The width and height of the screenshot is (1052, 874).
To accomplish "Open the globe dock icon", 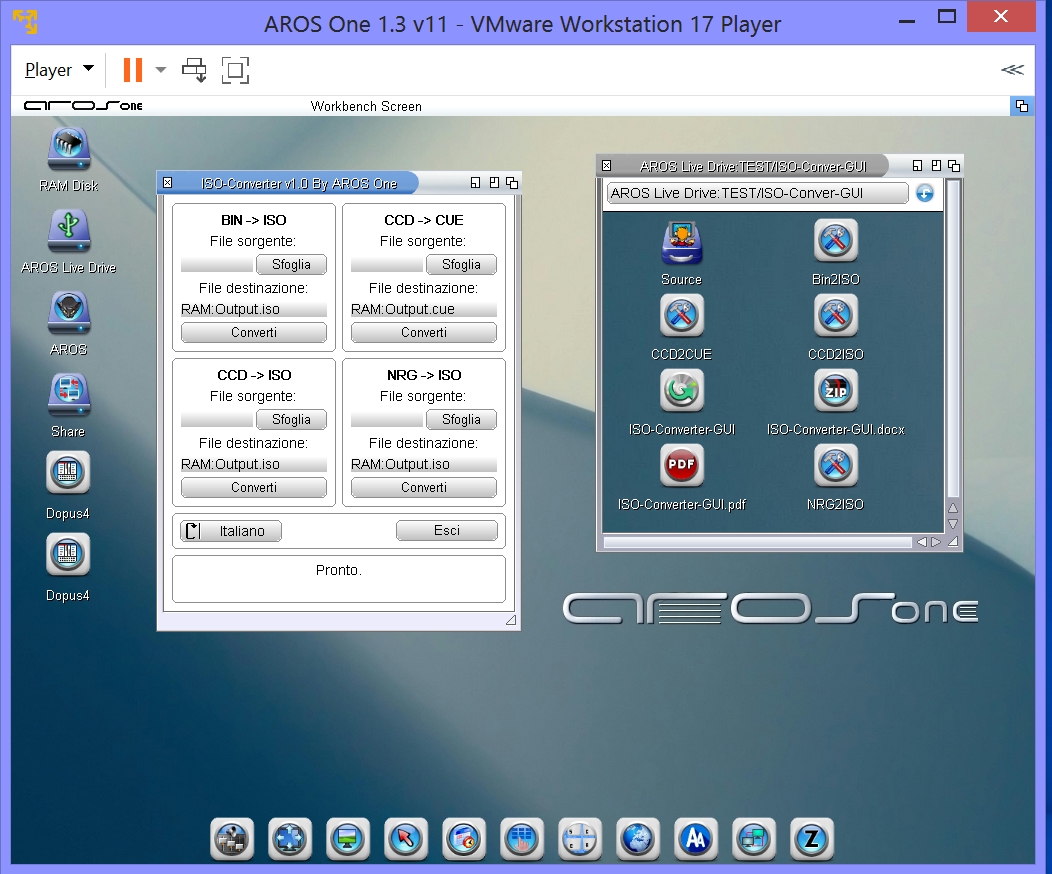I will coord(638,838).
